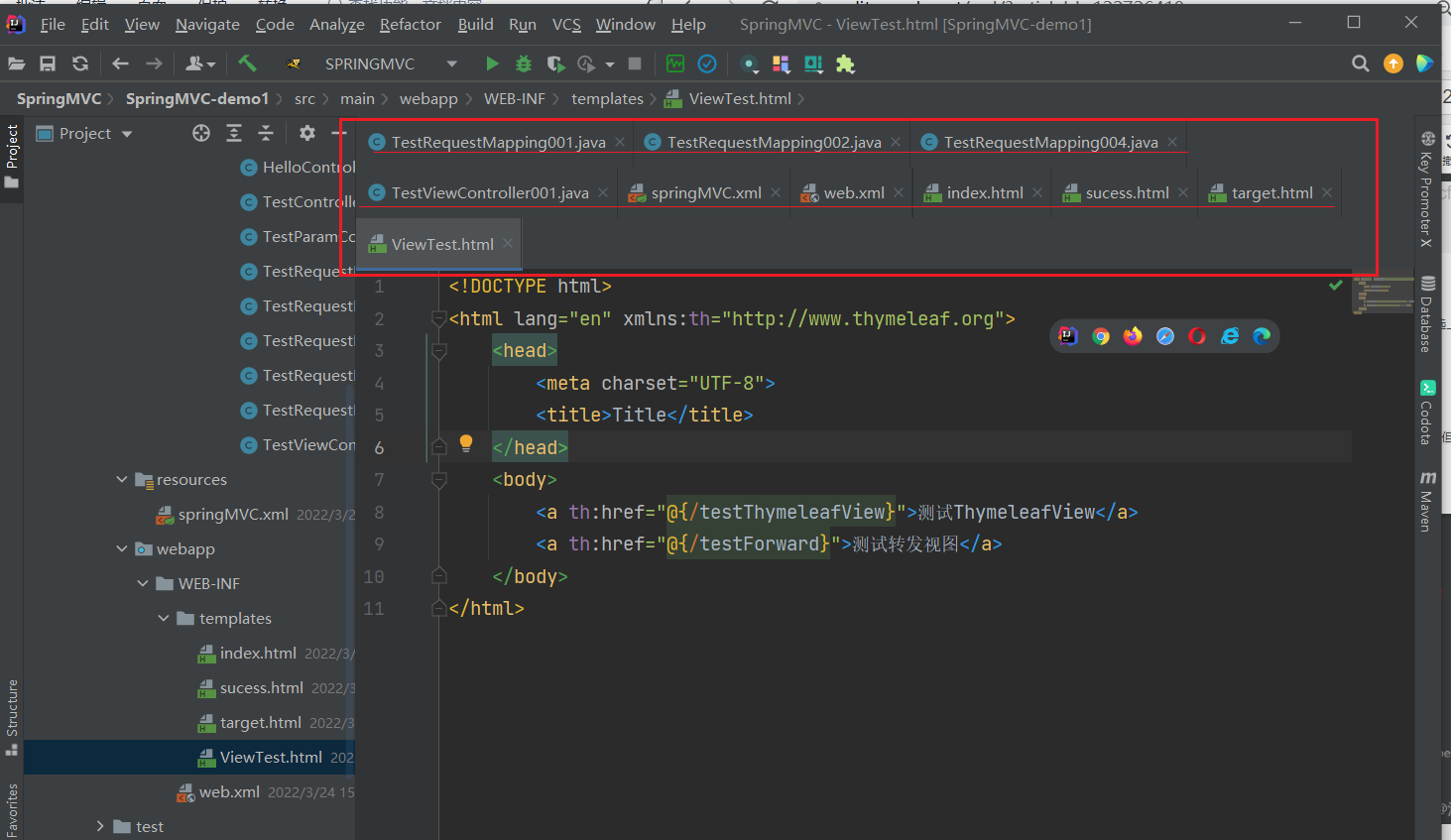The width and height of the screenshot is (1451, 840).
Task: Open the Build menu
Action: click(475, 24)
